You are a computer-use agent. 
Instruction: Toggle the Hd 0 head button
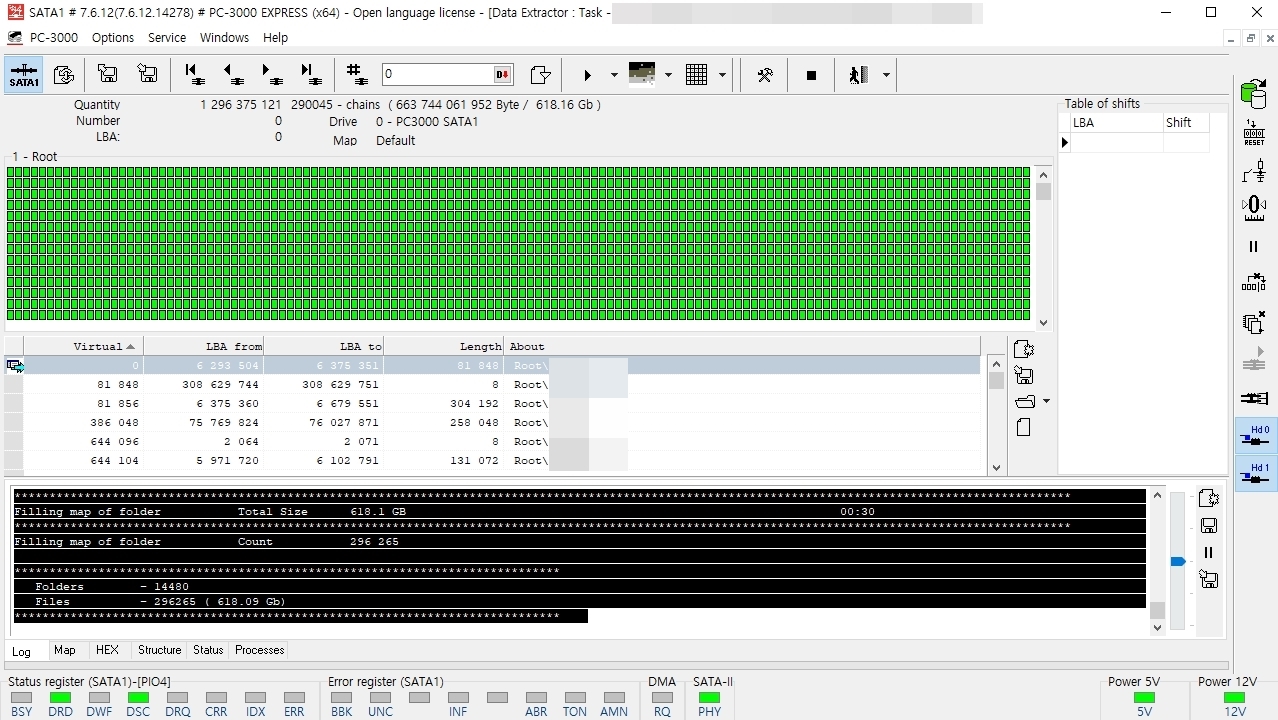point(1256,435)
